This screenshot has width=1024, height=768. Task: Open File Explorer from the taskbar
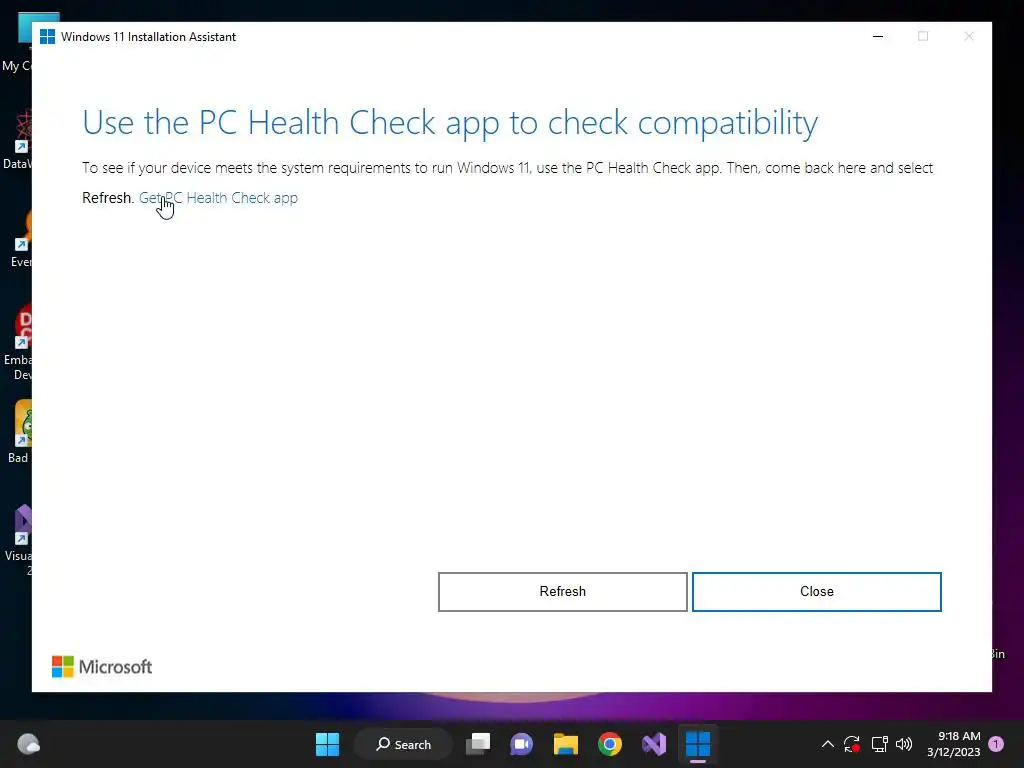coord(566,744)
